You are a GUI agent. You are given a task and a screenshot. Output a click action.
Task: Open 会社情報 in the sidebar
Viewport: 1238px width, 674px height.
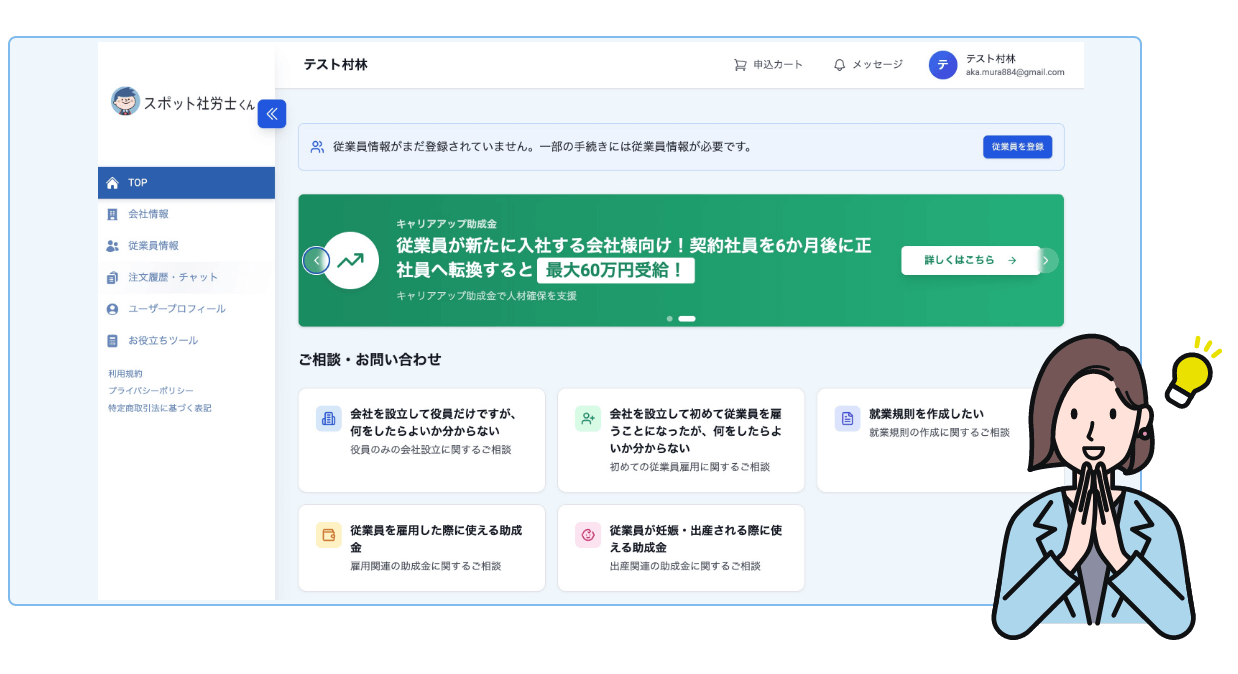tap(148, 214)
